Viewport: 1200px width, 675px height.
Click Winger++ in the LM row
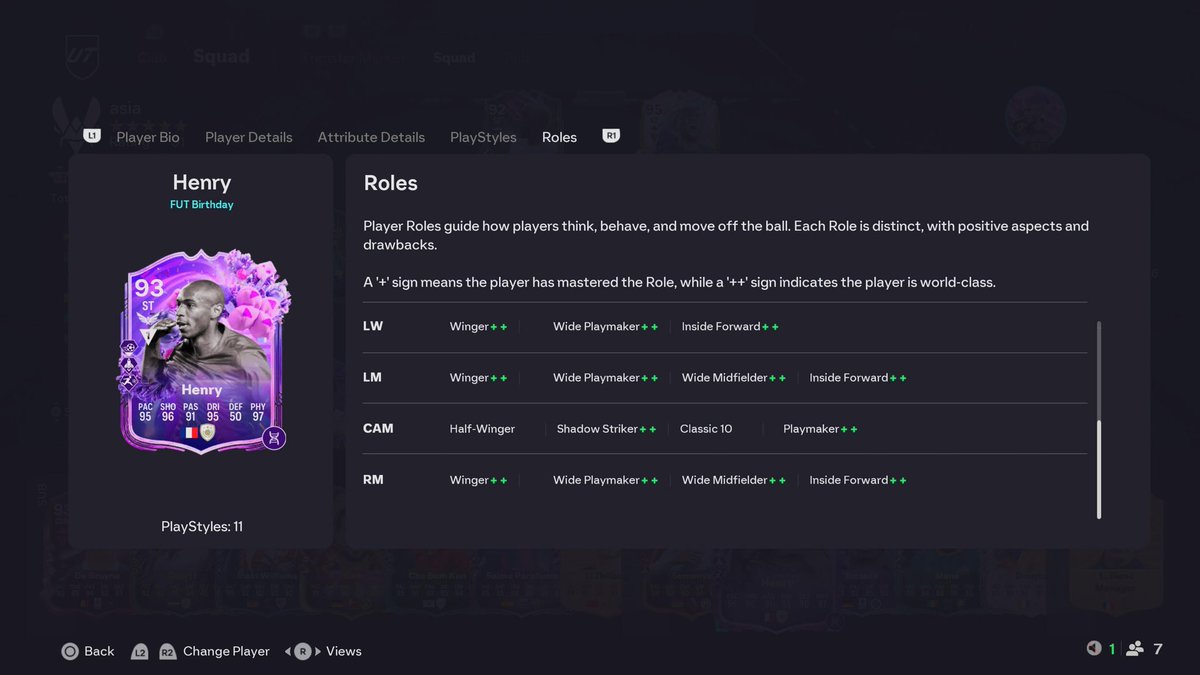pos(478,378)
